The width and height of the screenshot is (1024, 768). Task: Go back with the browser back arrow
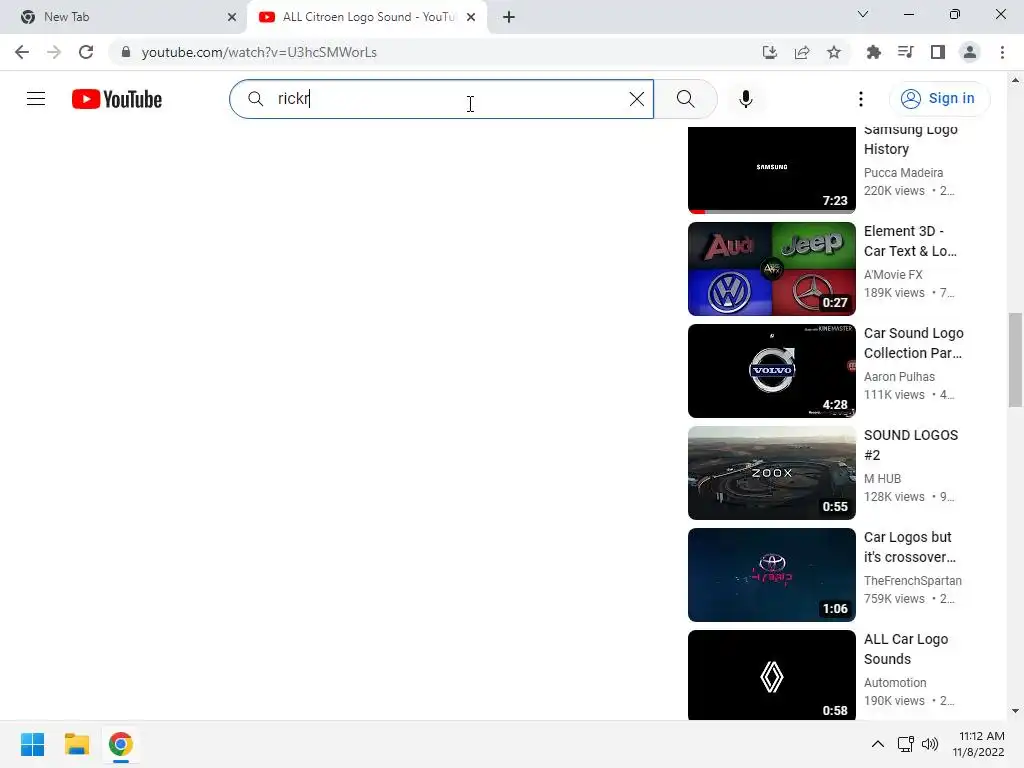pos(22,52)
